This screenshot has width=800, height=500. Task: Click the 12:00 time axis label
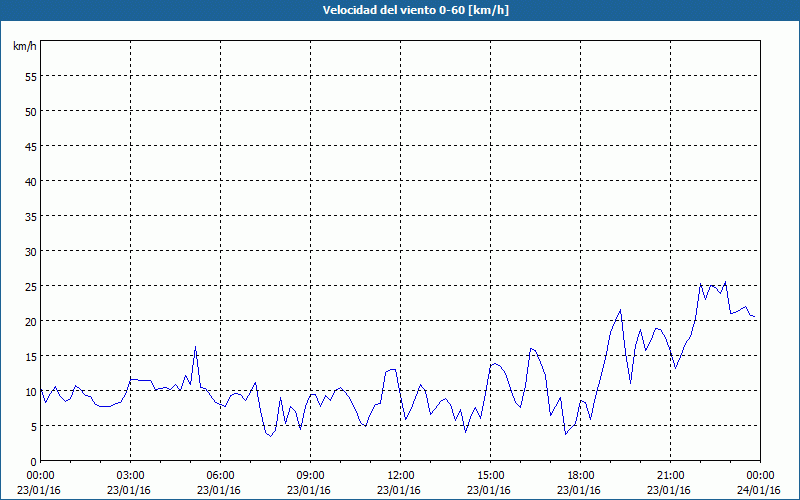click(401, 476)
